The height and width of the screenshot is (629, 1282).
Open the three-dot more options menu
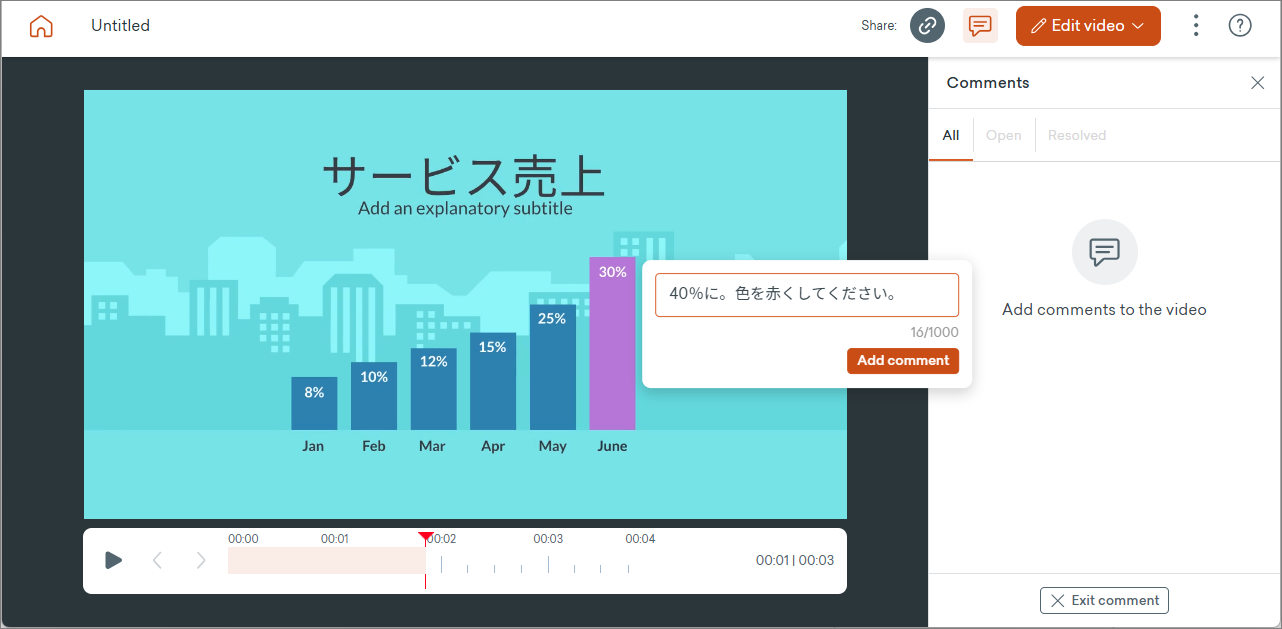[1196, 26]
